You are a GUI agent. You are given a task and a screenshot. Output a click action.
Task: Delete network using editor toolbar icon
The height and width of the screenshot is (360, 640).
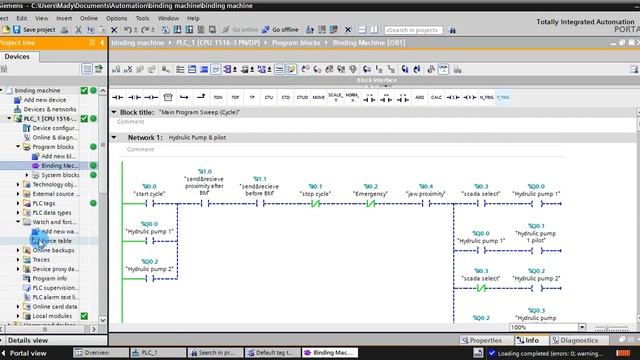[128, 69]
